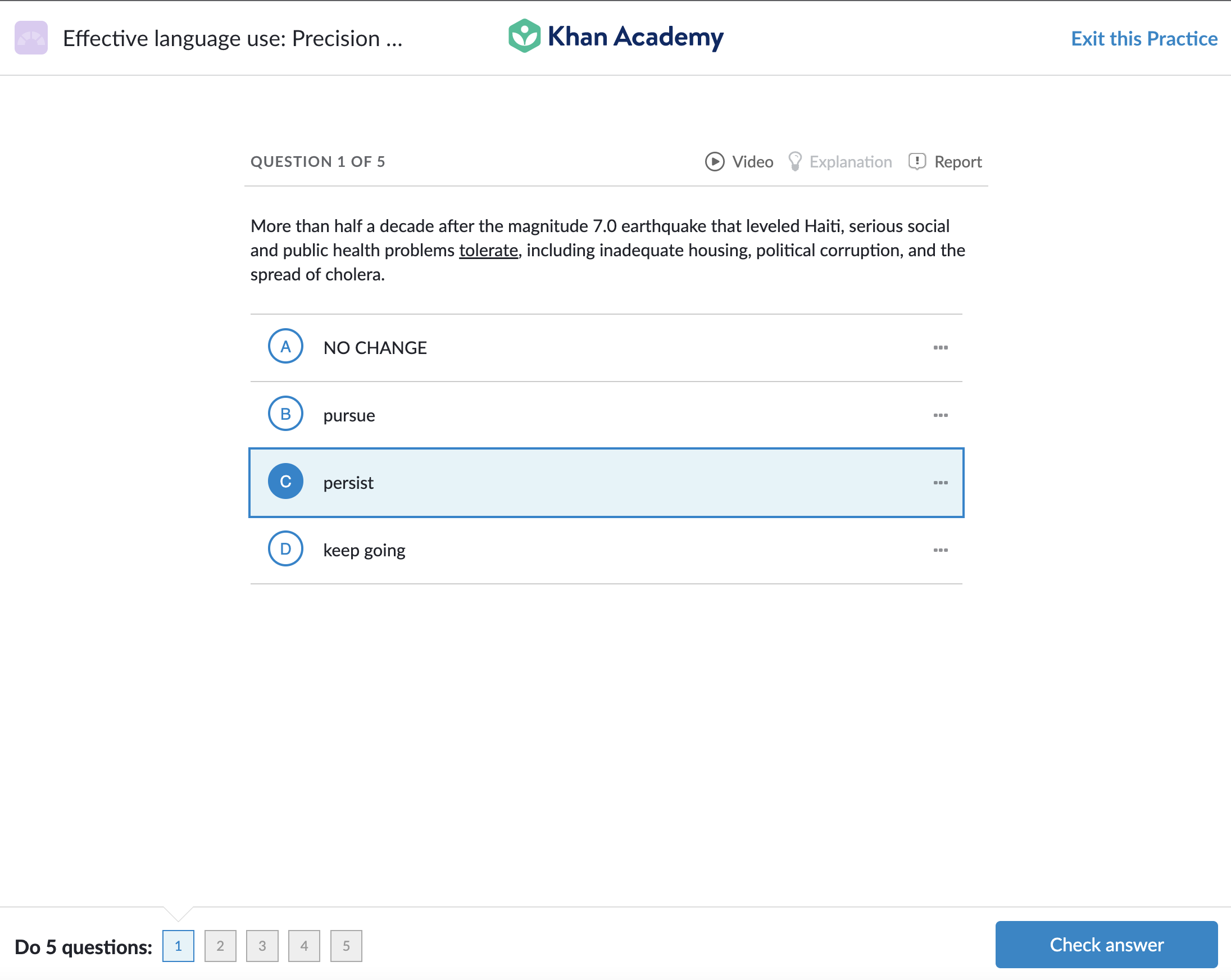This screenshot has height=980, width=1231.
Task: Select answer choice B pursue
Action: pyautogui.click(x=349, y=415)
